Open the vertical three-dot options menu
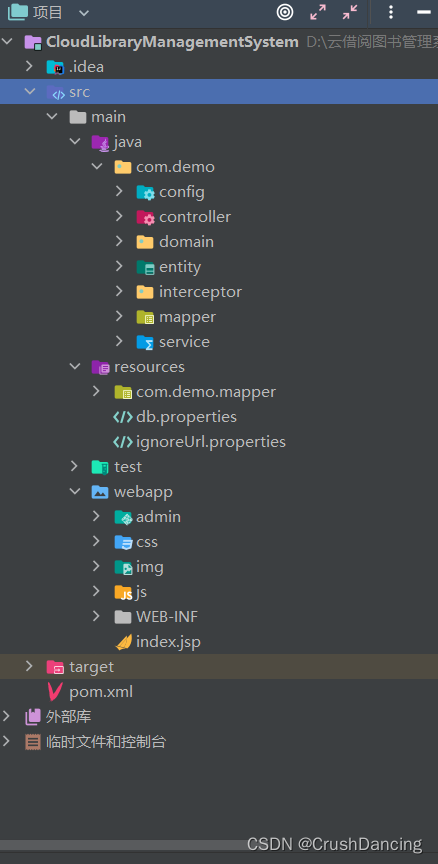 tap(391, 12)
